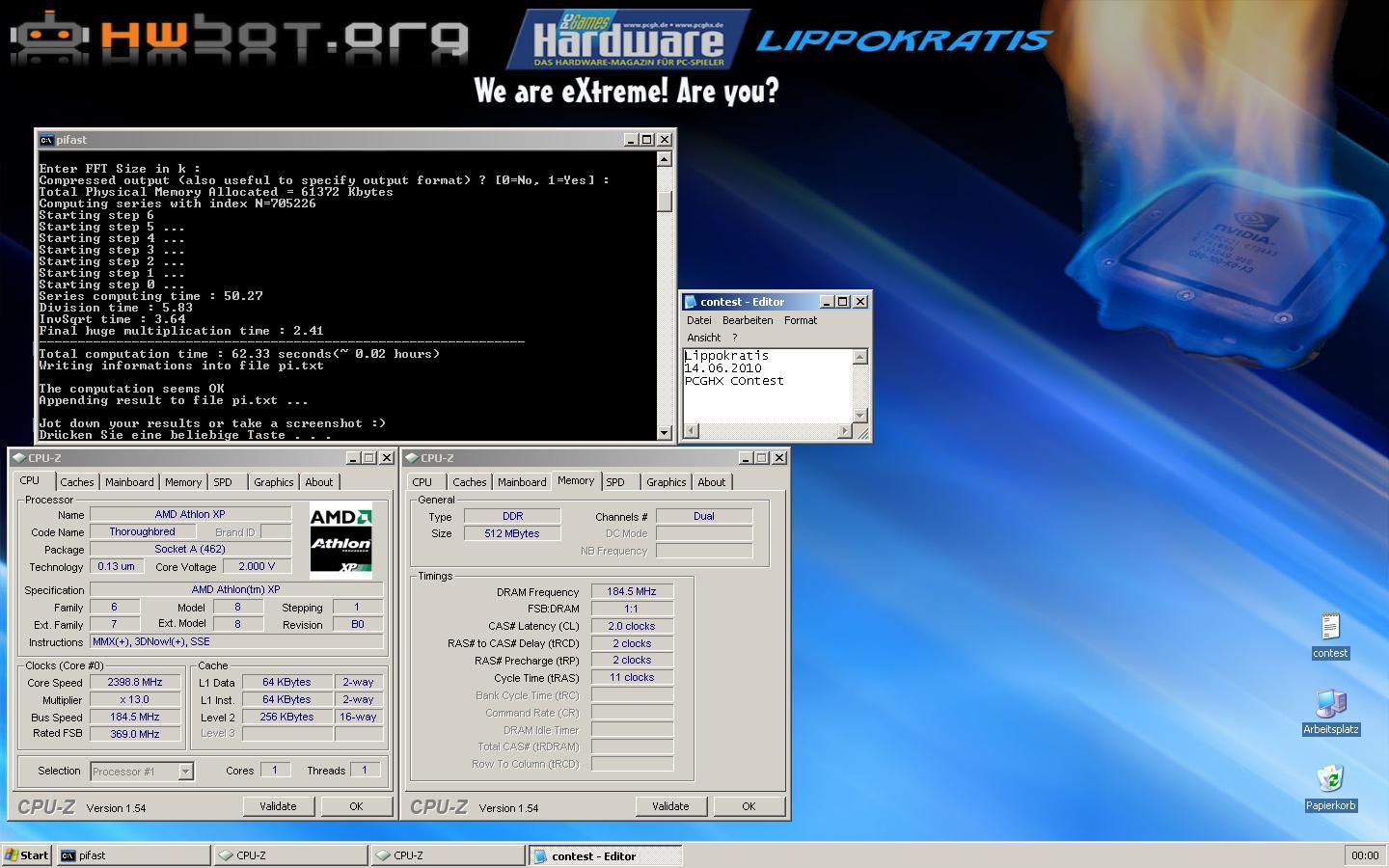The image size is (1389, 868).
Task: Click OK in the left CPU-Z window
Action: point(356,806)
